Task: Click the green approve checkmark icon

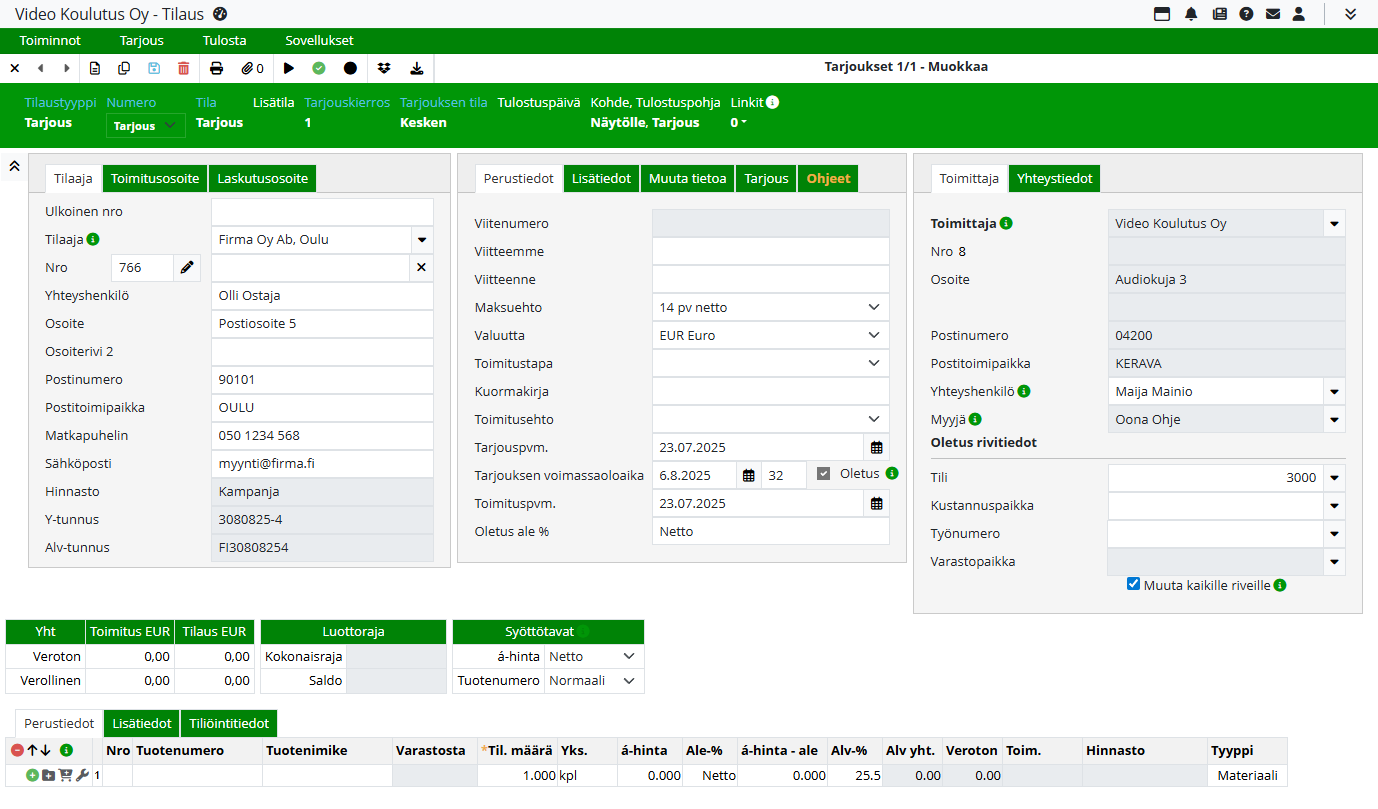Action: point(319,68)
